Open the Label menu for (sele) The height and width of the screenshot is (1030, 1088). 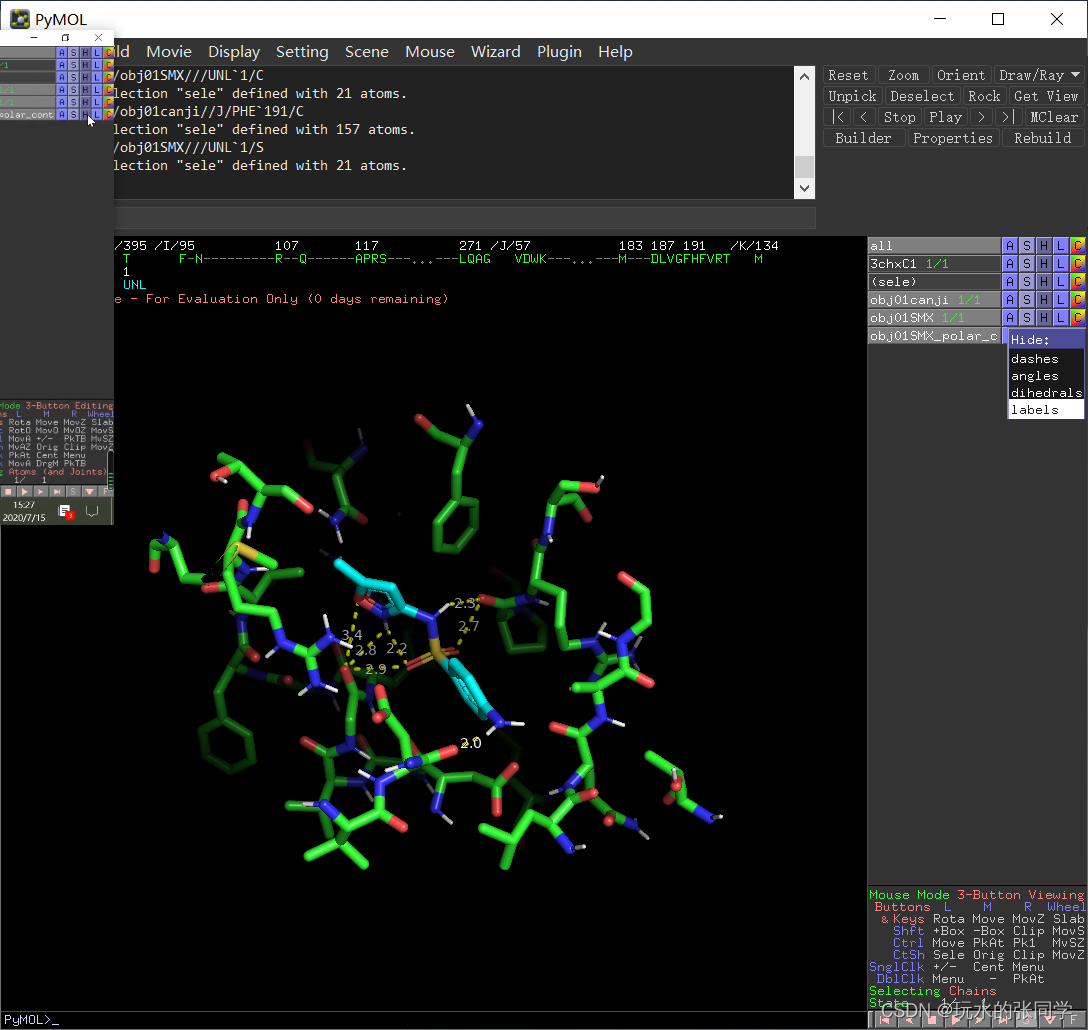pos(1060,282)
